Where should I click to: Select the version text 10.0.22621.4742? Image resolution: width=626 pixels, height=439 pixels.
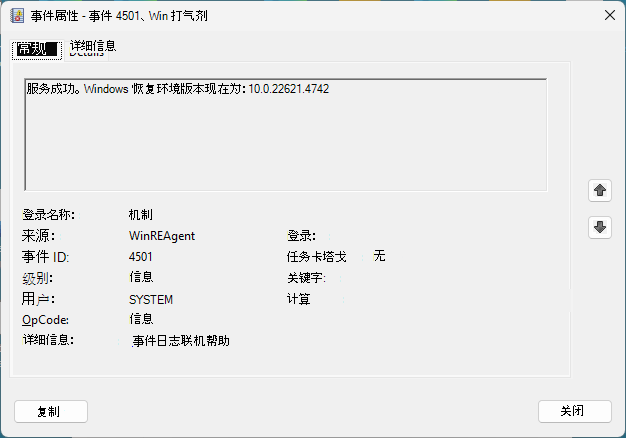tap(289, 89)
